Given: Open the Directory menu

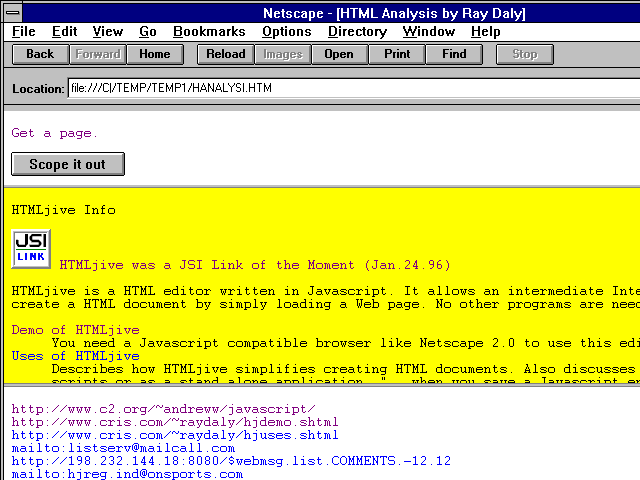Looking at the screenshot, I should coord(358,32).
